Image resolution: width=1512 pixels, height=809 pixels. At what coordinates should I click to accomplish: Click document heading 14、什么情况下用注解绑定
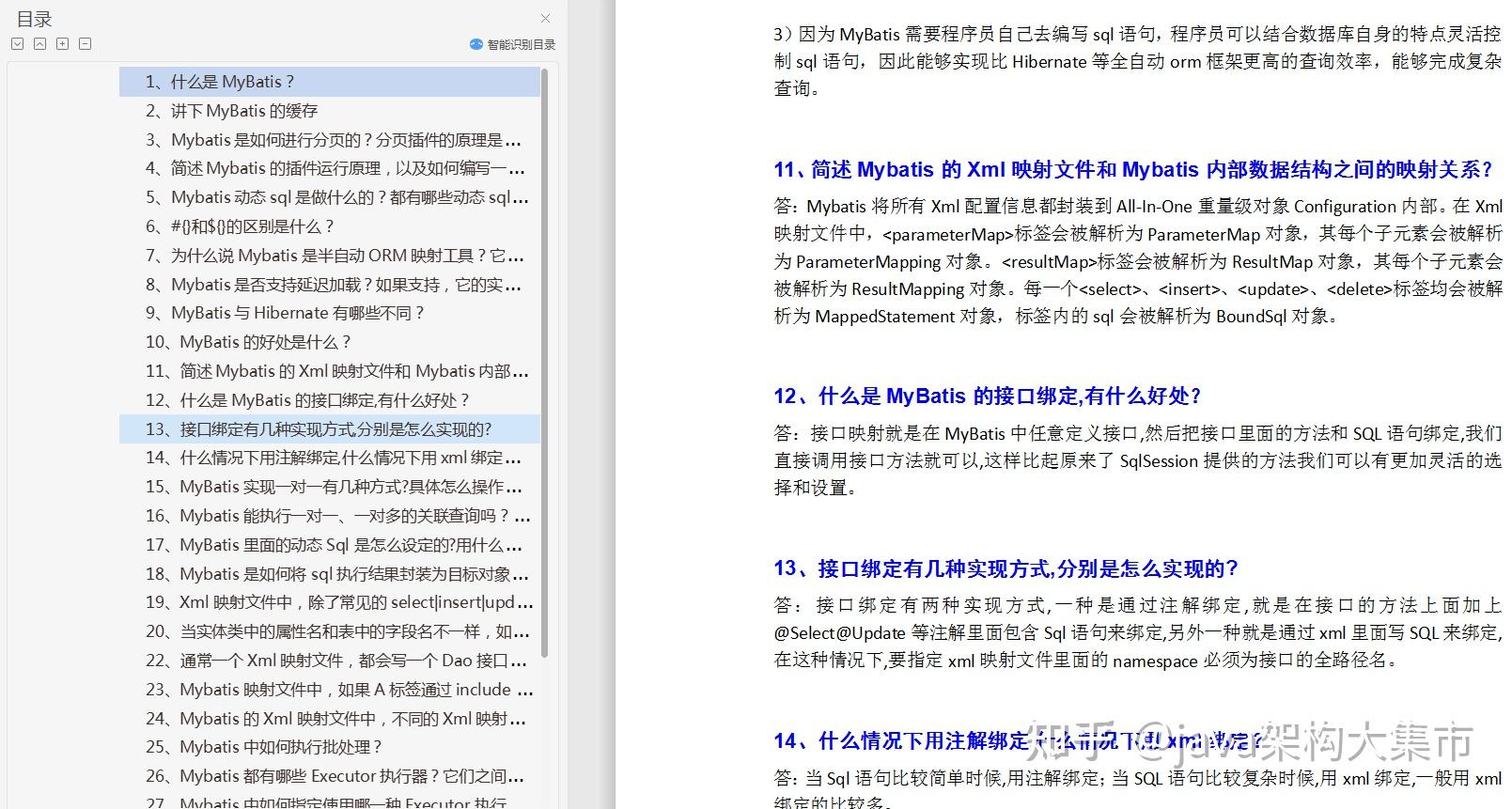click(1018, 741)
